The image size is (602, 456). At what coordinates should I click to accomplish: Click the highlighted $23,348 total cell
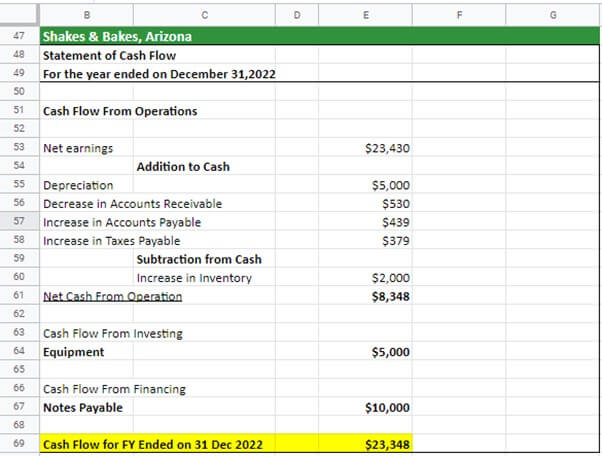pyautogui.click(x=365, y=444)
